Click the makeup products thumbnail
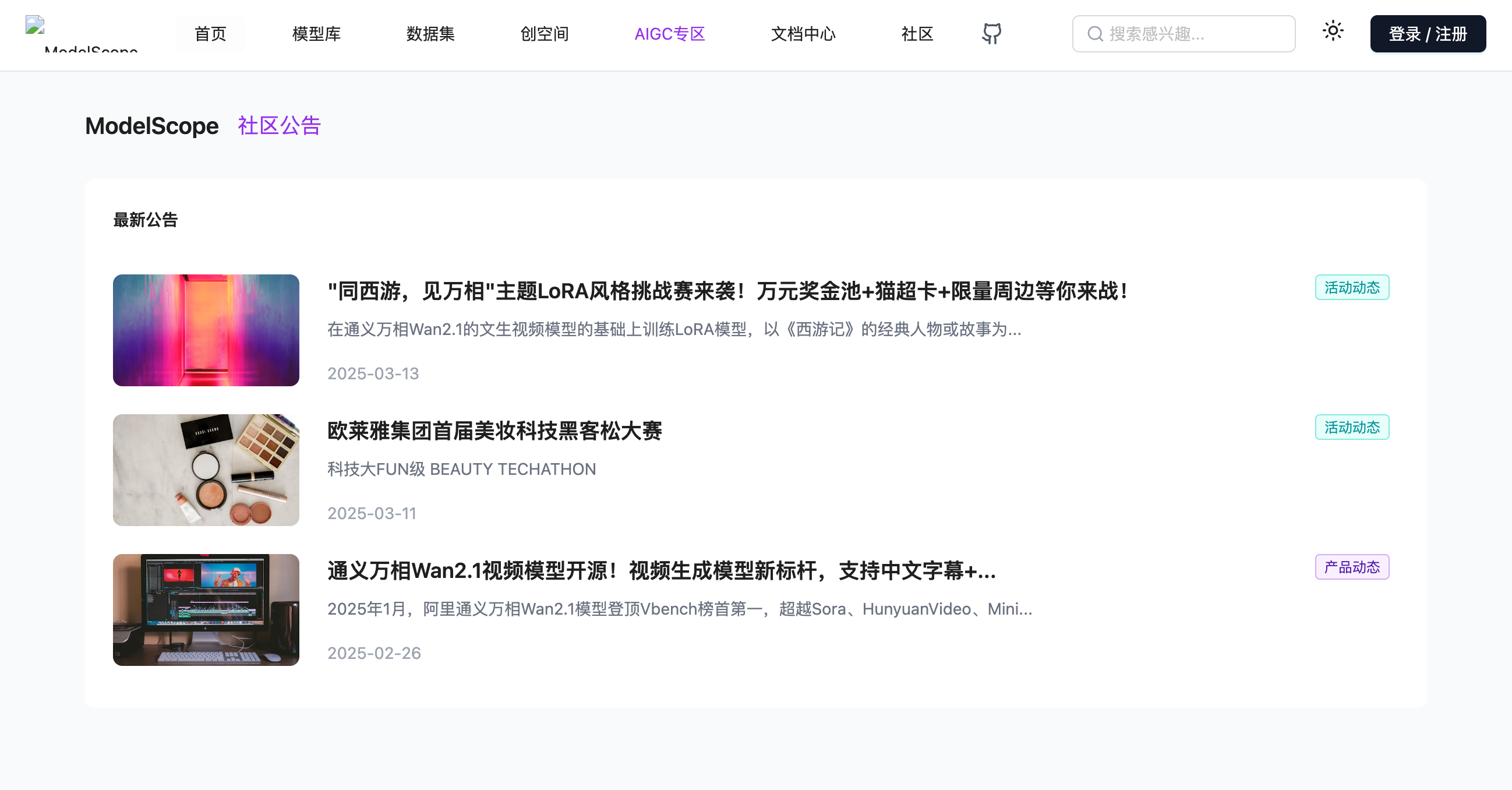This screenshot has height=790, width=1512. click(206, 470)
